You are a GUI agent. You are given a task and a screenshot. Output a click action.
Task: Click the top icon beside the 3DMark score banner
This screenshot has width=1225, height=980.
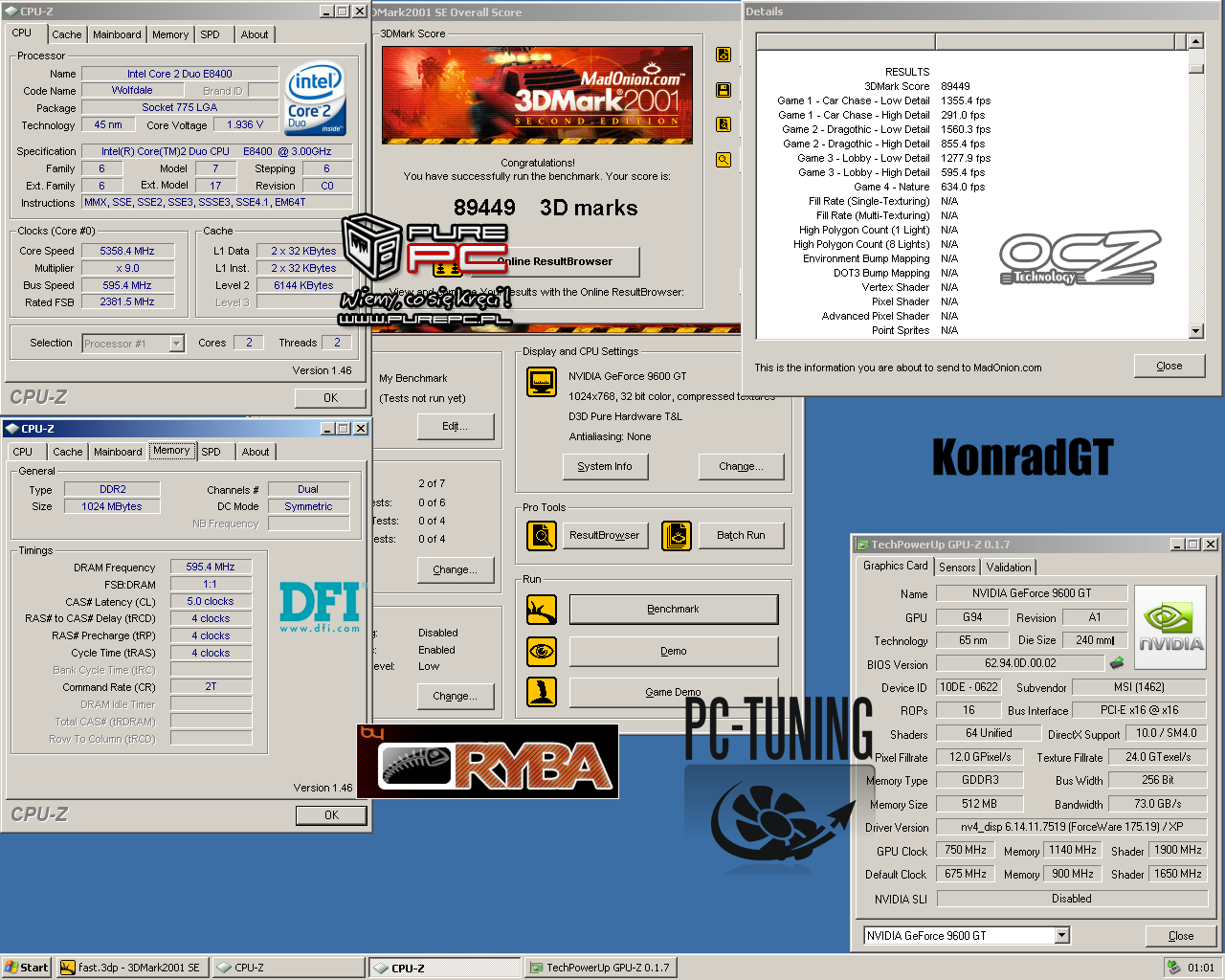point(724,55)
